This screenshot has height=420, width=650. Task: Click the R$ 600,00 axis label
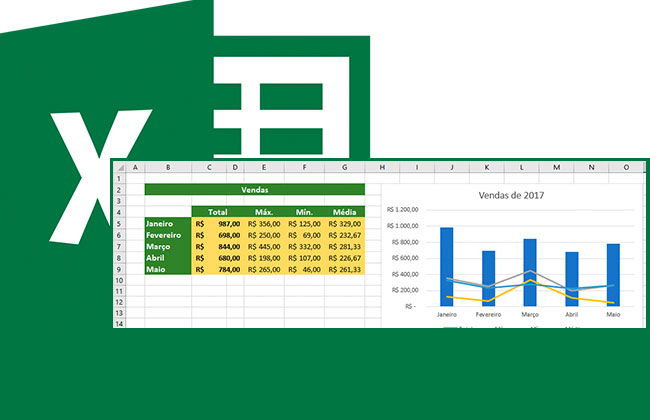pos(405,258)
